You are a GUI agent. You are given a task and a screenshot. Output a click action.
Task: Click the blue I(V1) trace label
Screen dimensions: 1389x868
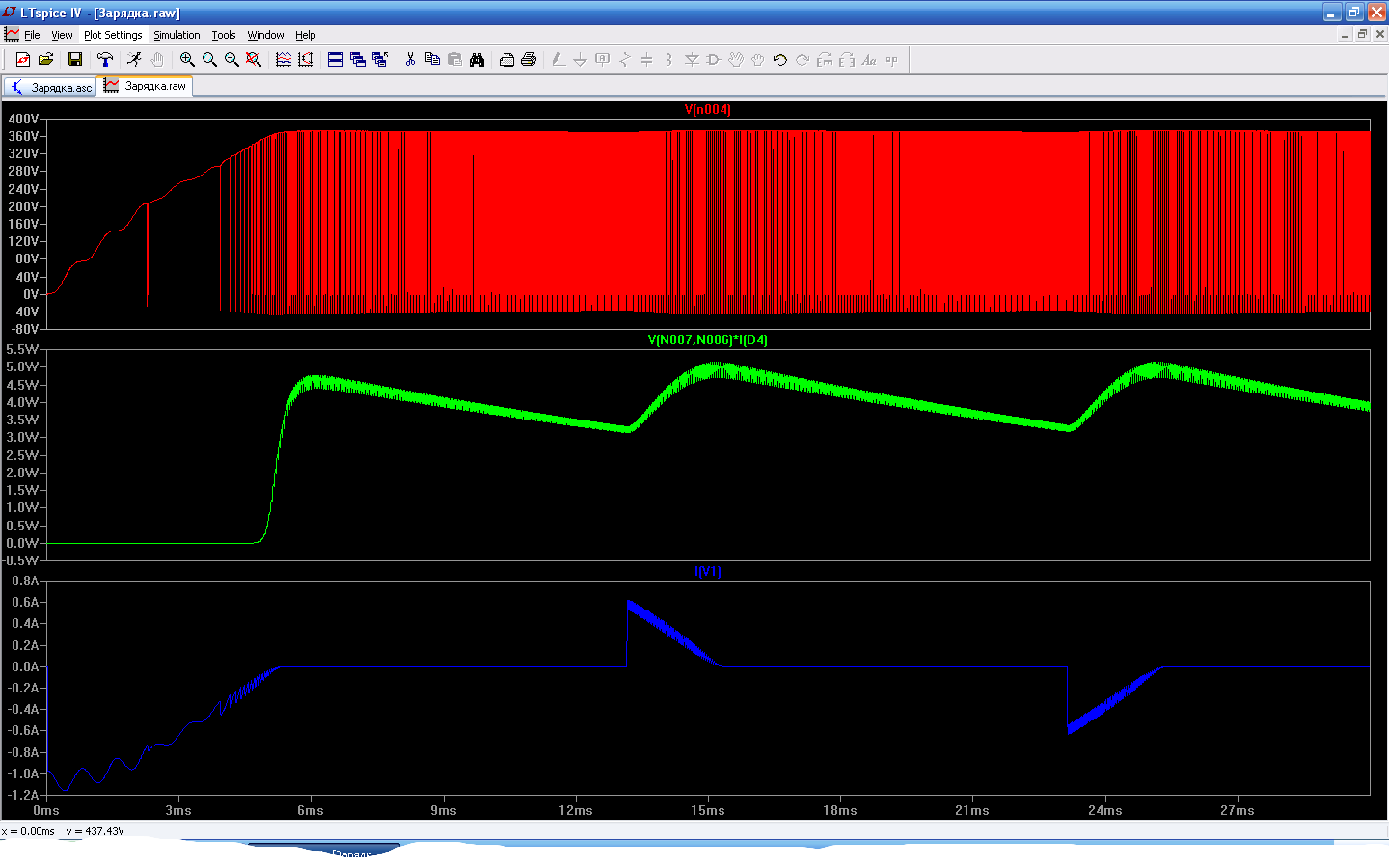point(707,572)
